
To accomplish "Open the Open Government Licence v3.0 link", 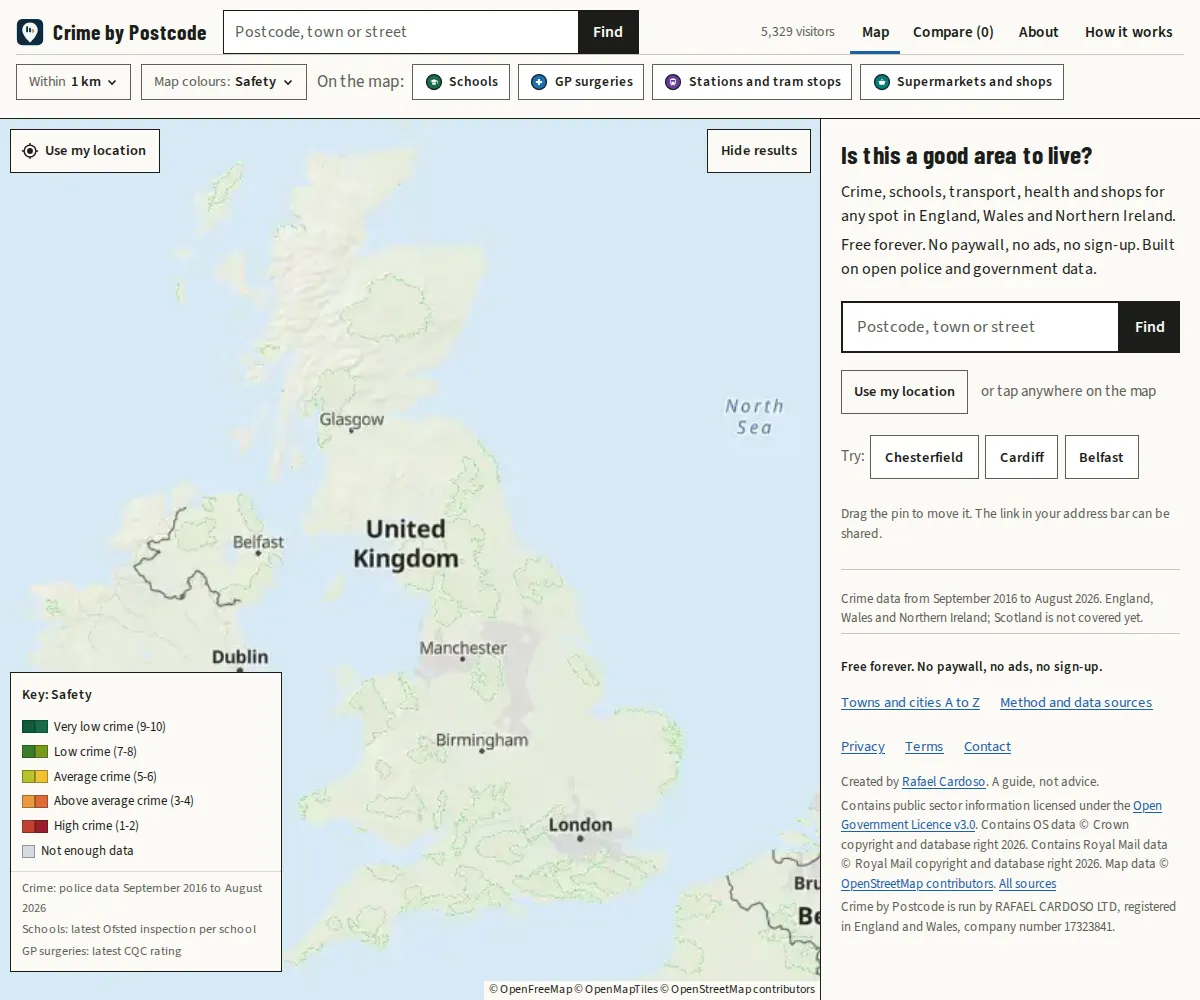I will (x=908, y=825).
